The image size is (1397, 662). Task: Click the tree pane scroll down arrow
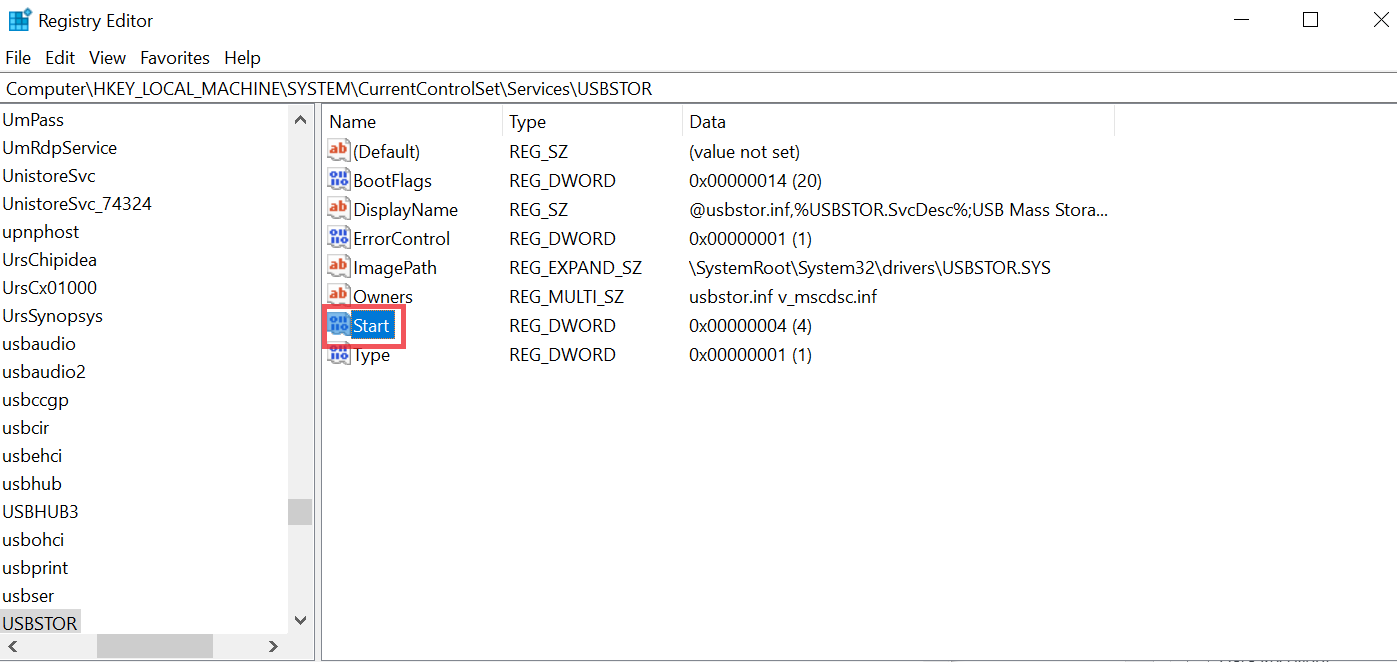300,621
